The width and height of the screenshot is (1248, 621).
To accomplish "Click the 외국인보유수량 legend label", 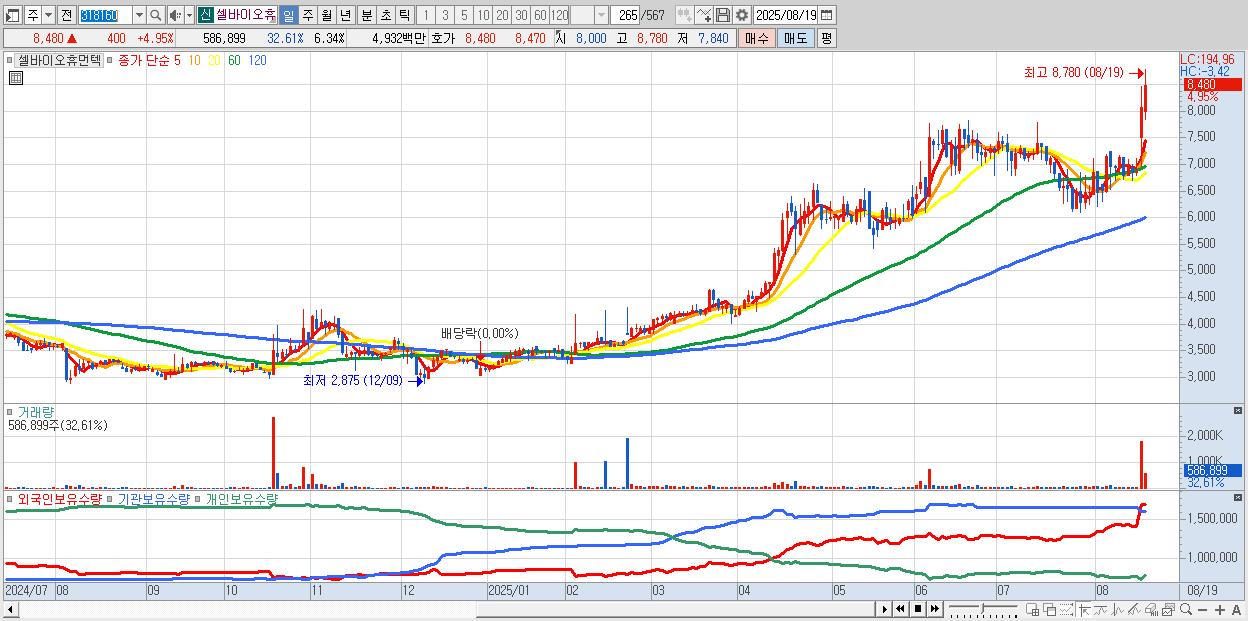I will [60, 498].
